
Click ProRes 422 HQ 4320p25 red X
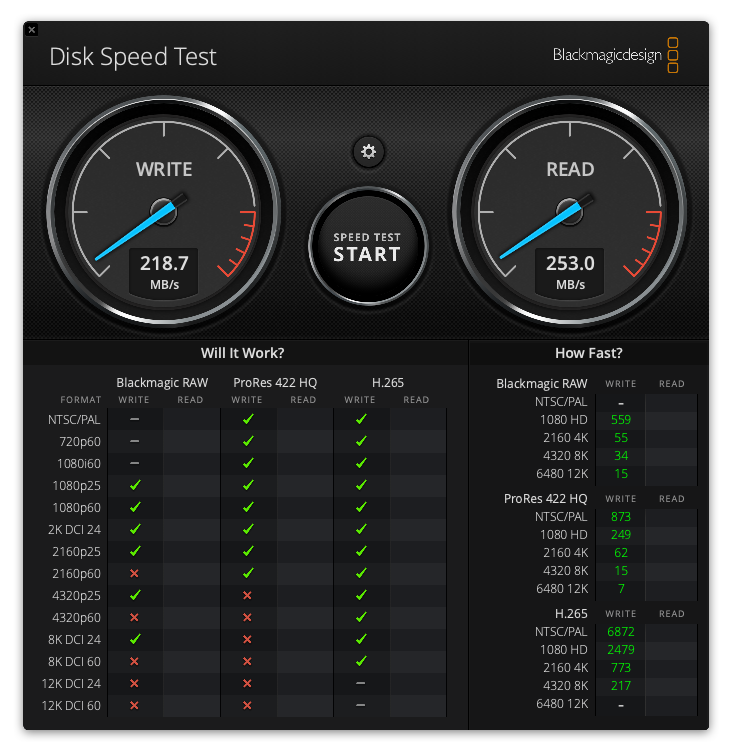point(247,595)
